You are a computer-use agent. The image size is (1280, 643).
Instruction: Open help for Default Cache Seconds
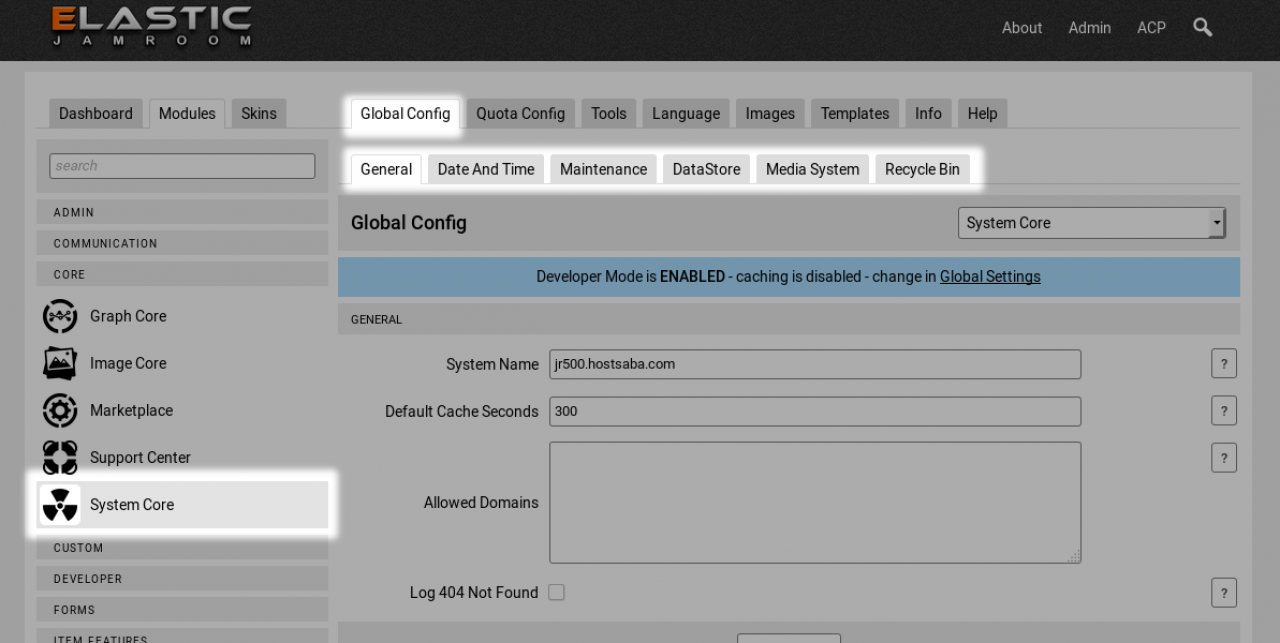pos(1223,411)
